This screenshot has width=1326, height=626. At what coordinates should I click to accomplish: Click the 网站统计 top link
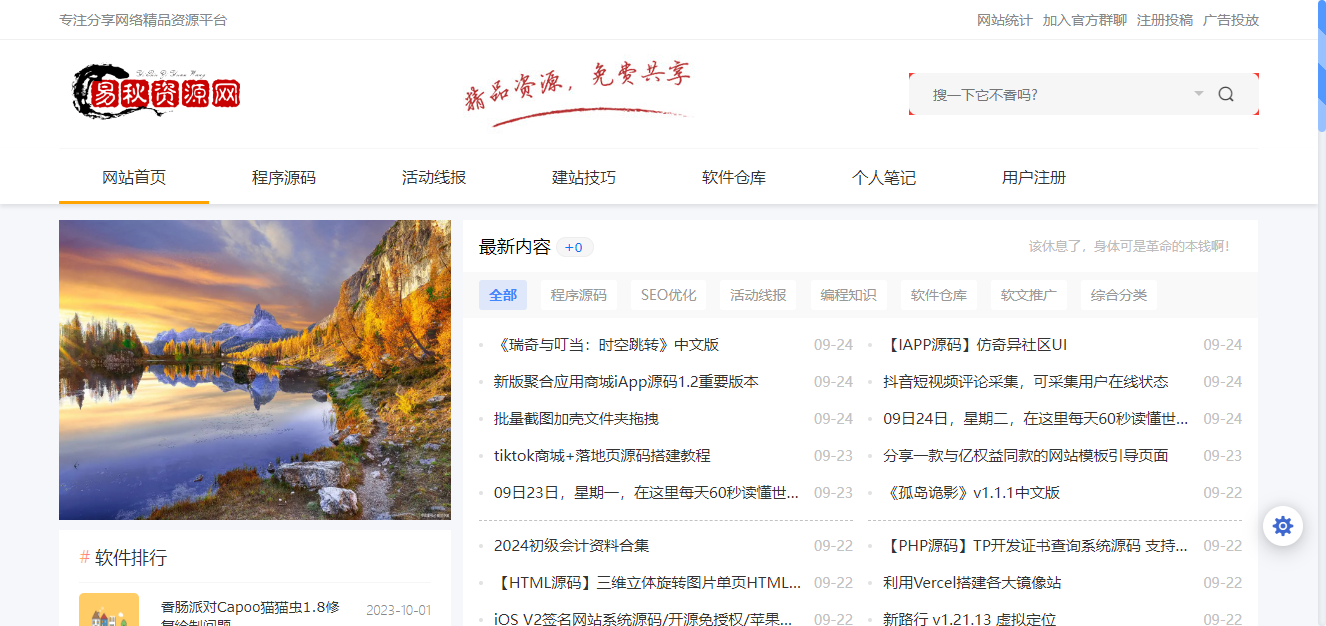click(x=1004, y=20)
